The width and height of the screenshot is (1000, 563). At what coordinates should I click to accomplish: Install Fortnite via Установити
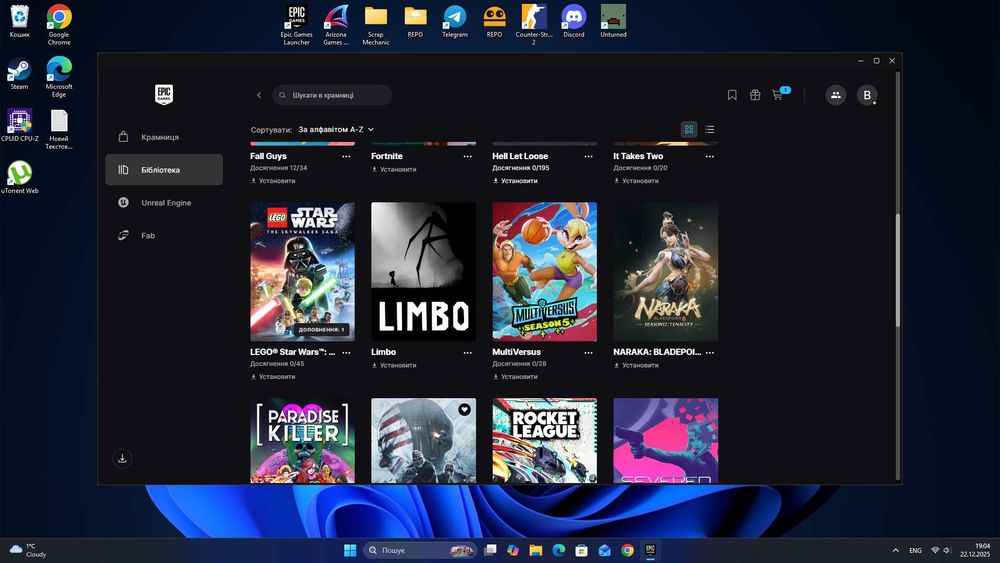click(394, 170)
